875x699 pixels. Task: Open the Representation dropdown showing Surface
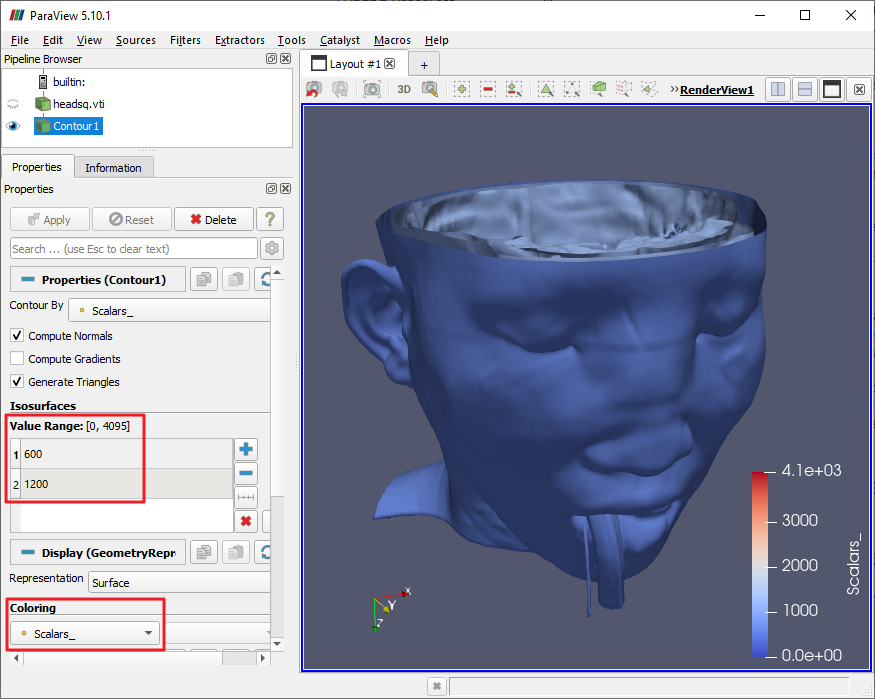click(179, 582)
